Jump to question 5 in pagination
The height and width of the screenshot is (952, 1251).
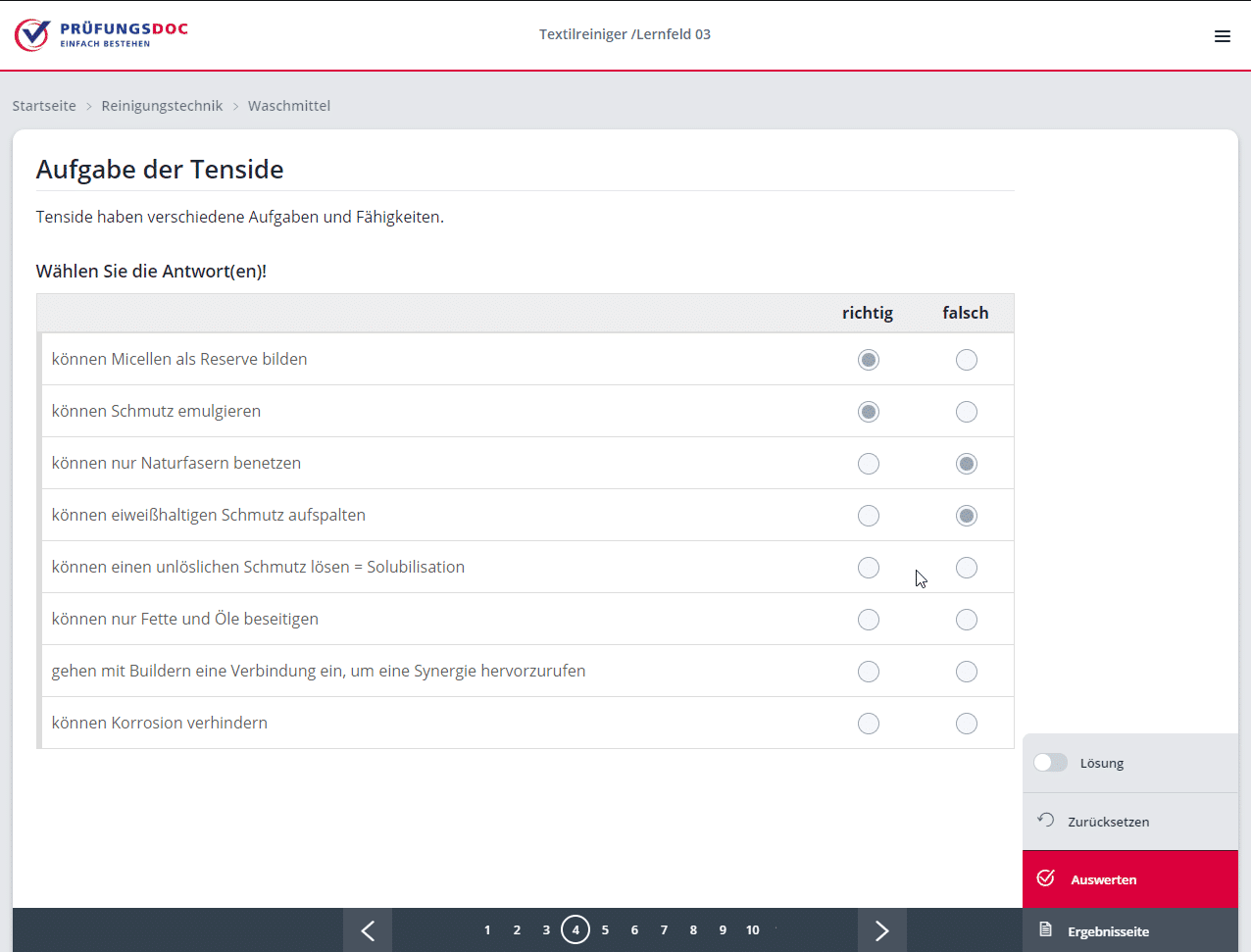tap(605, 930)
